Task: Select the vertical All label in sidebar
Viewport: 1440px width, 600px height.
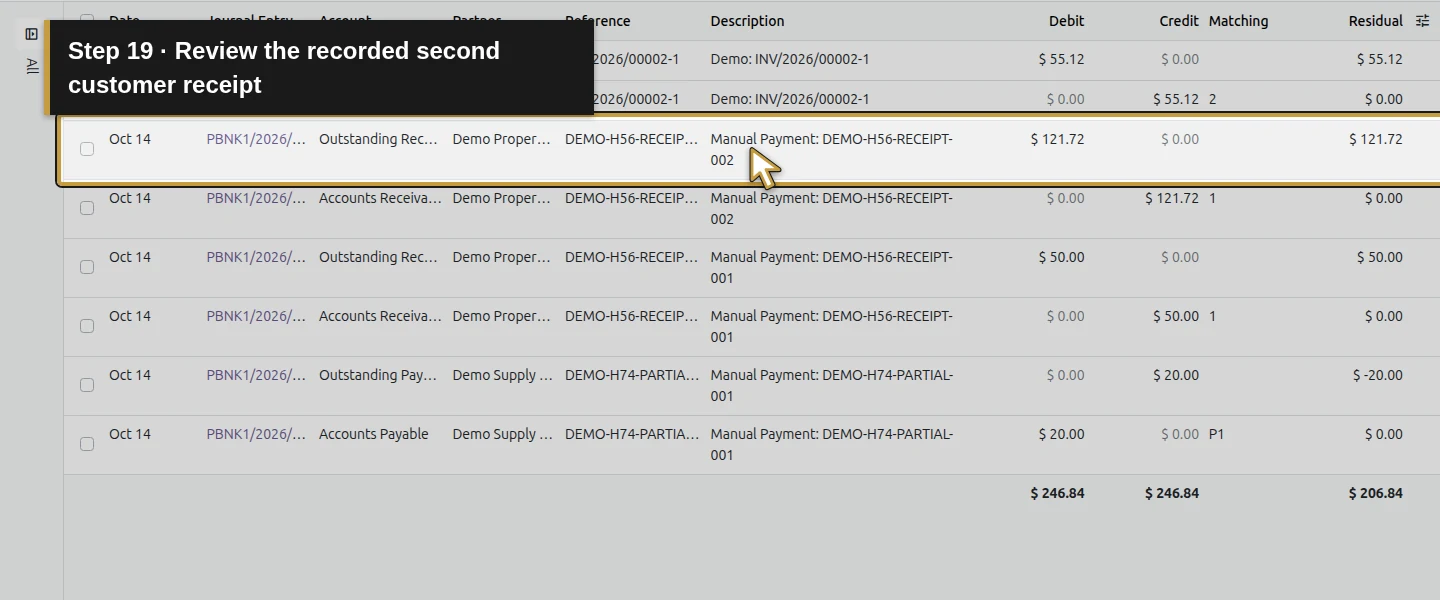Action: click(x=32, y=66)
